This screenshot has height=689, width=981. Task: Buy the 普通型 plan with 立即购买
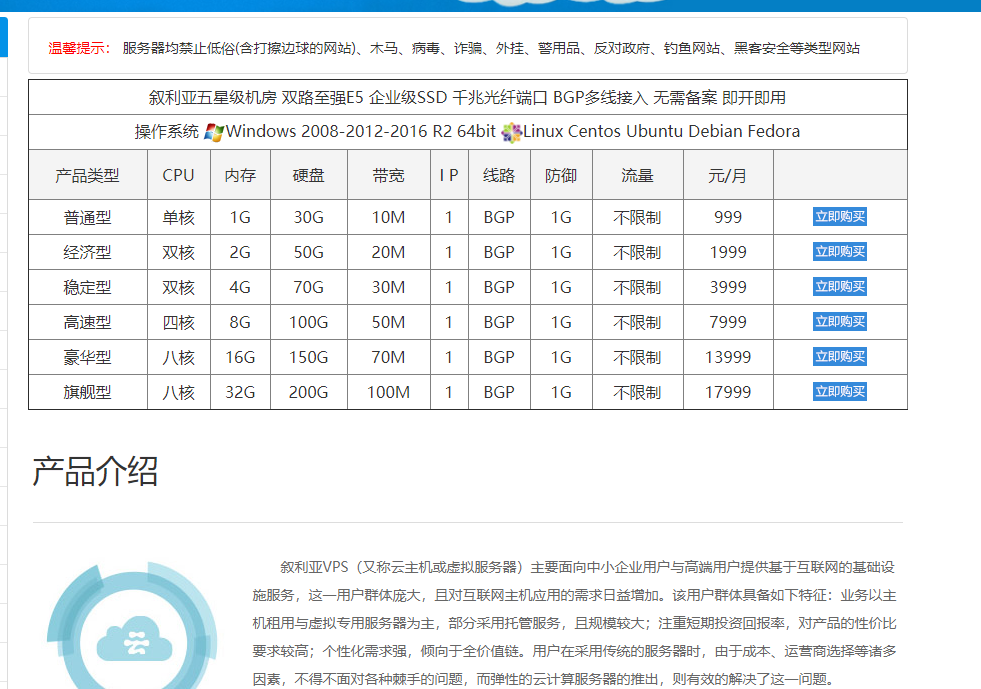click(x=839, y=217)
